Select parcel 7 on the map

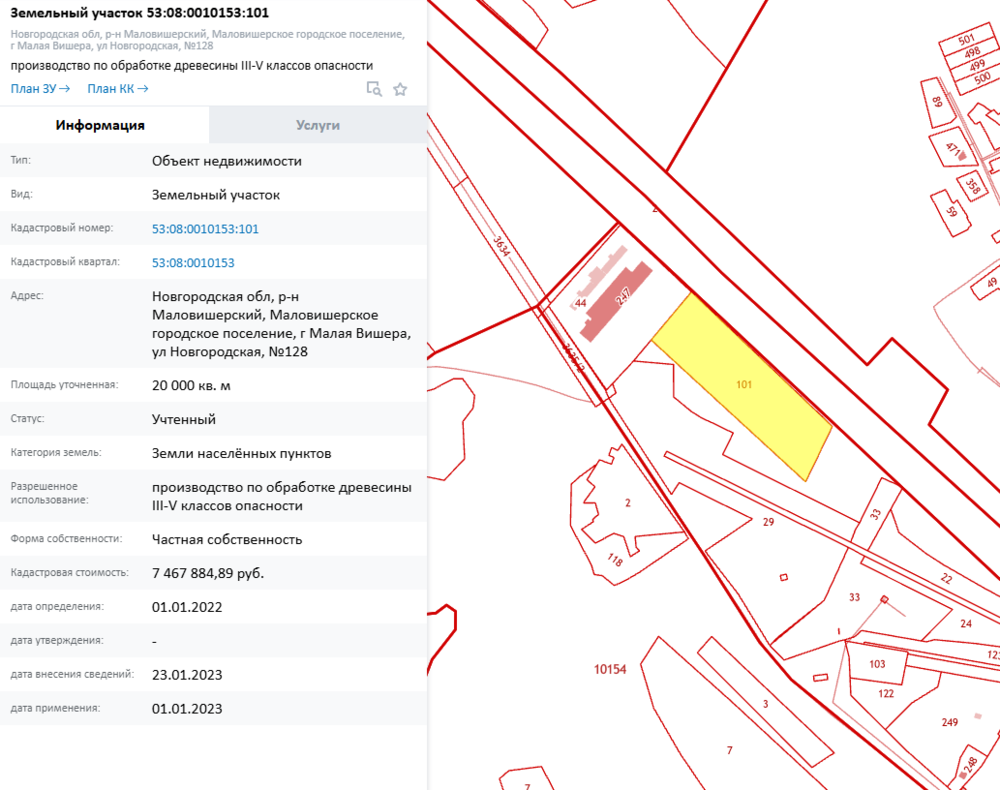[x=729, y=750]
